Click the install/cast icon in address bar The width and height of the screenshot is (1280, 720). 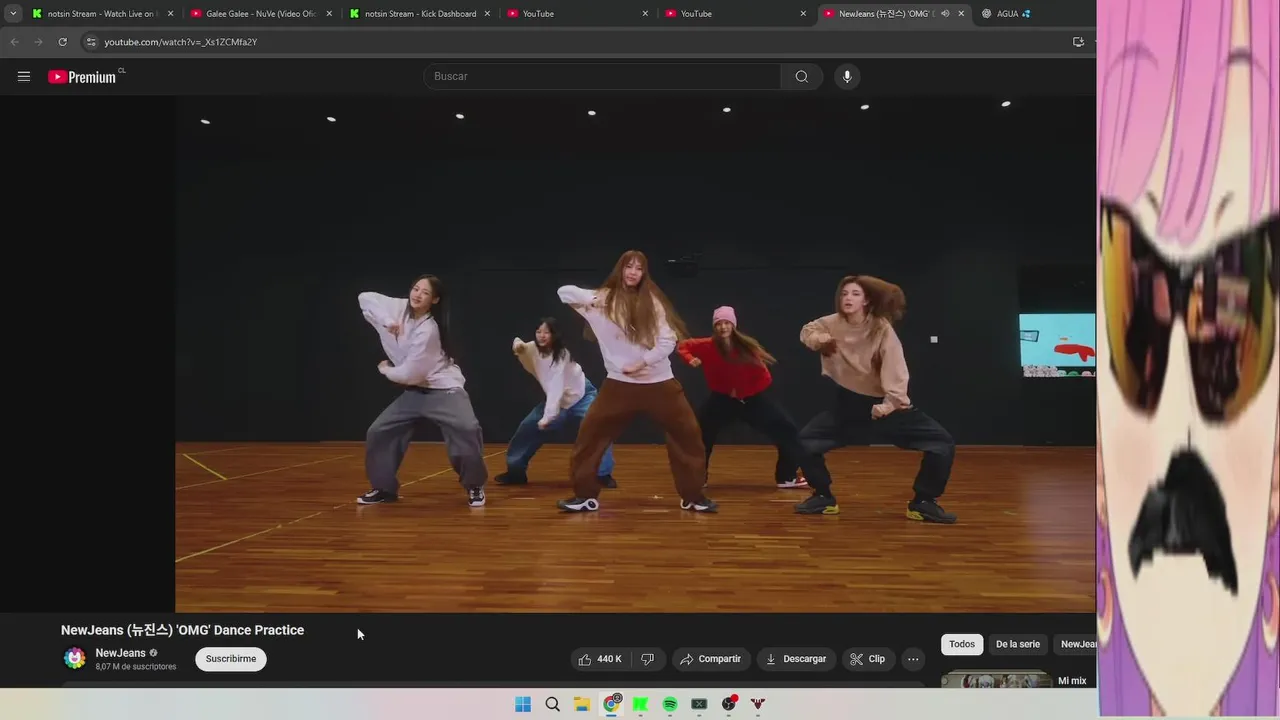(1078, 42)
